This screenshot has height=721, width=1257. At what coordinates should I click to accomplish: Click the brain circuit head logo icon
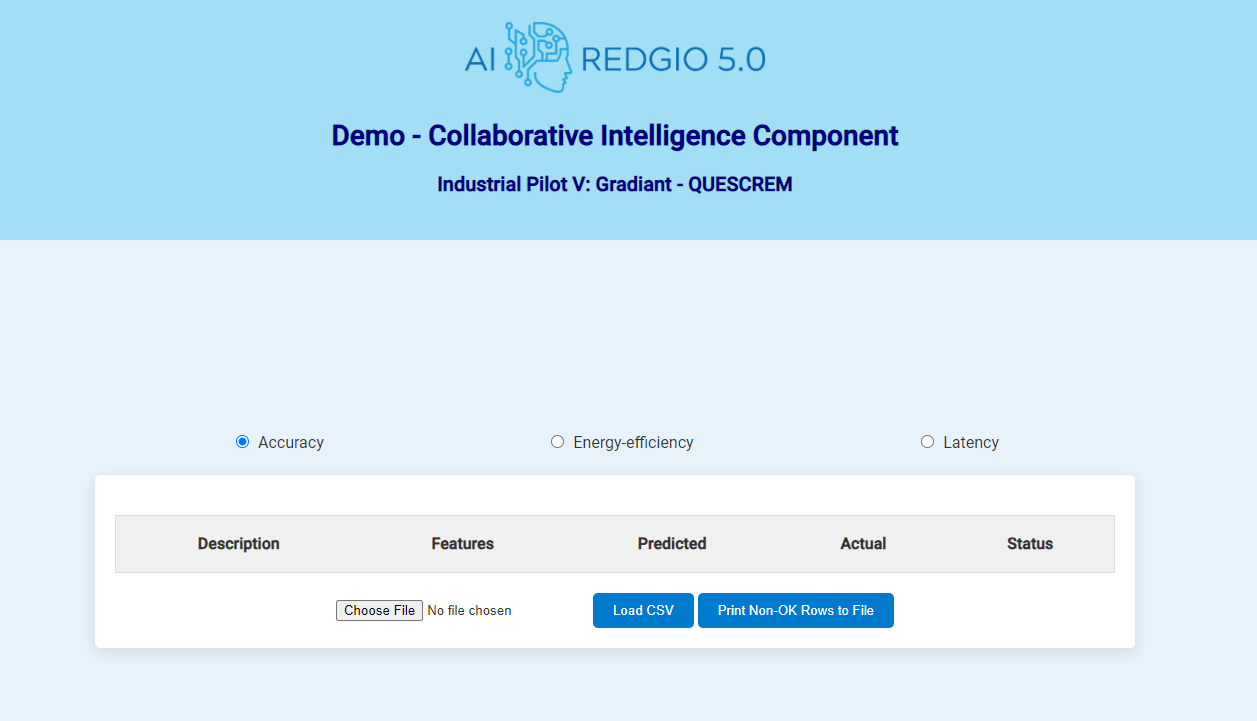coord(538,58)
